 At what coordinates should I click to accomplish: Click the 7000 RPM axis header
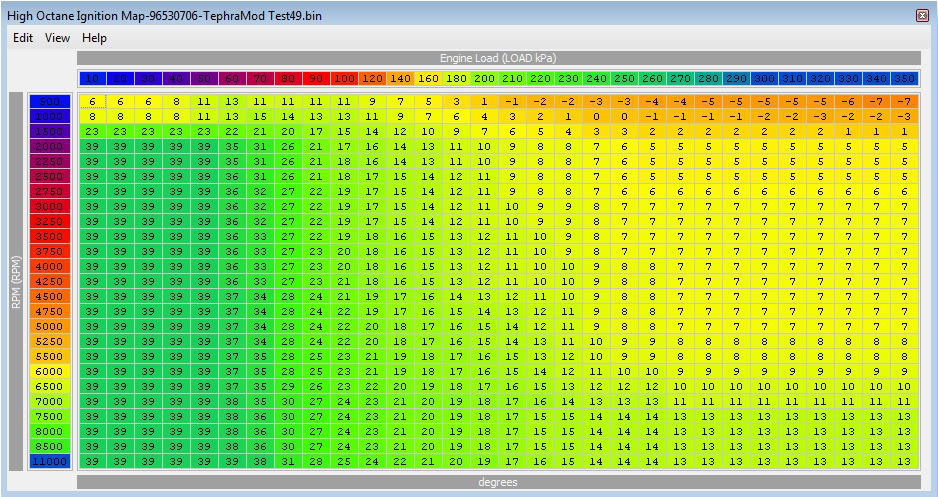tap(50, 401)
